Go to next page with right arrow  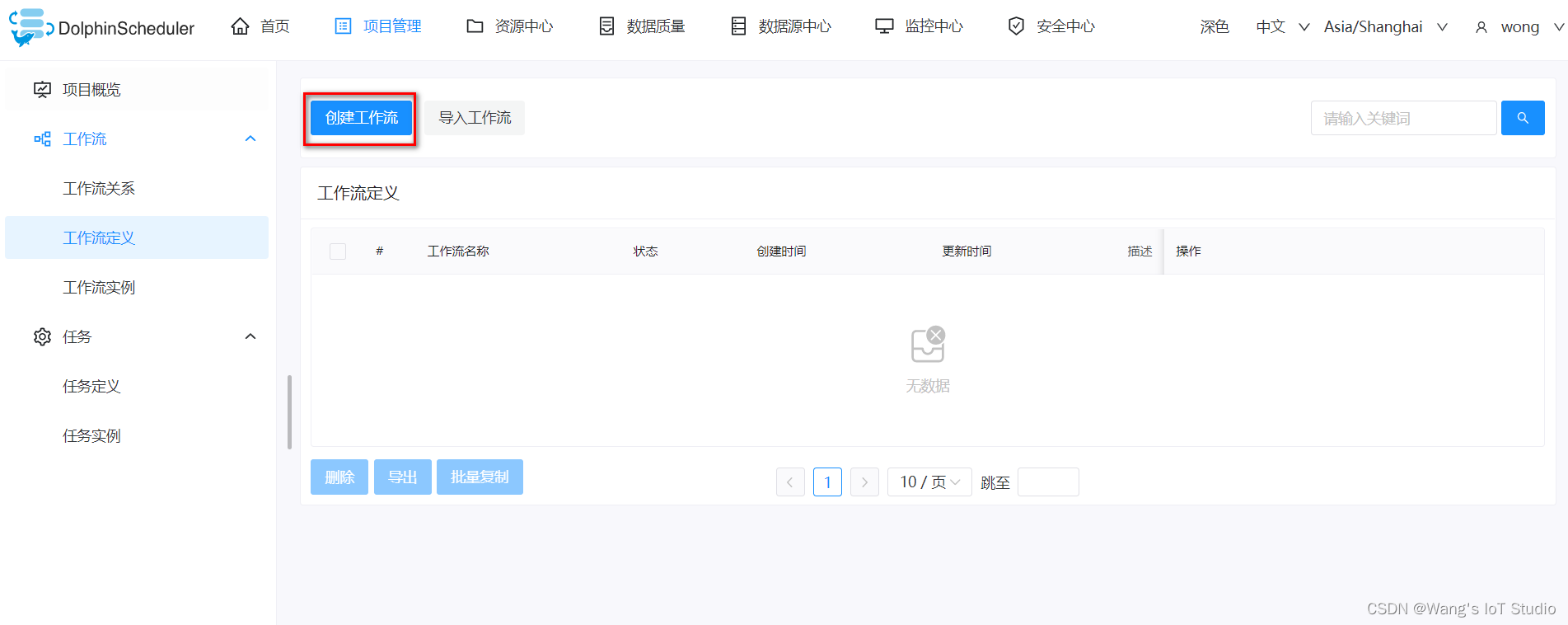point(864,482)
